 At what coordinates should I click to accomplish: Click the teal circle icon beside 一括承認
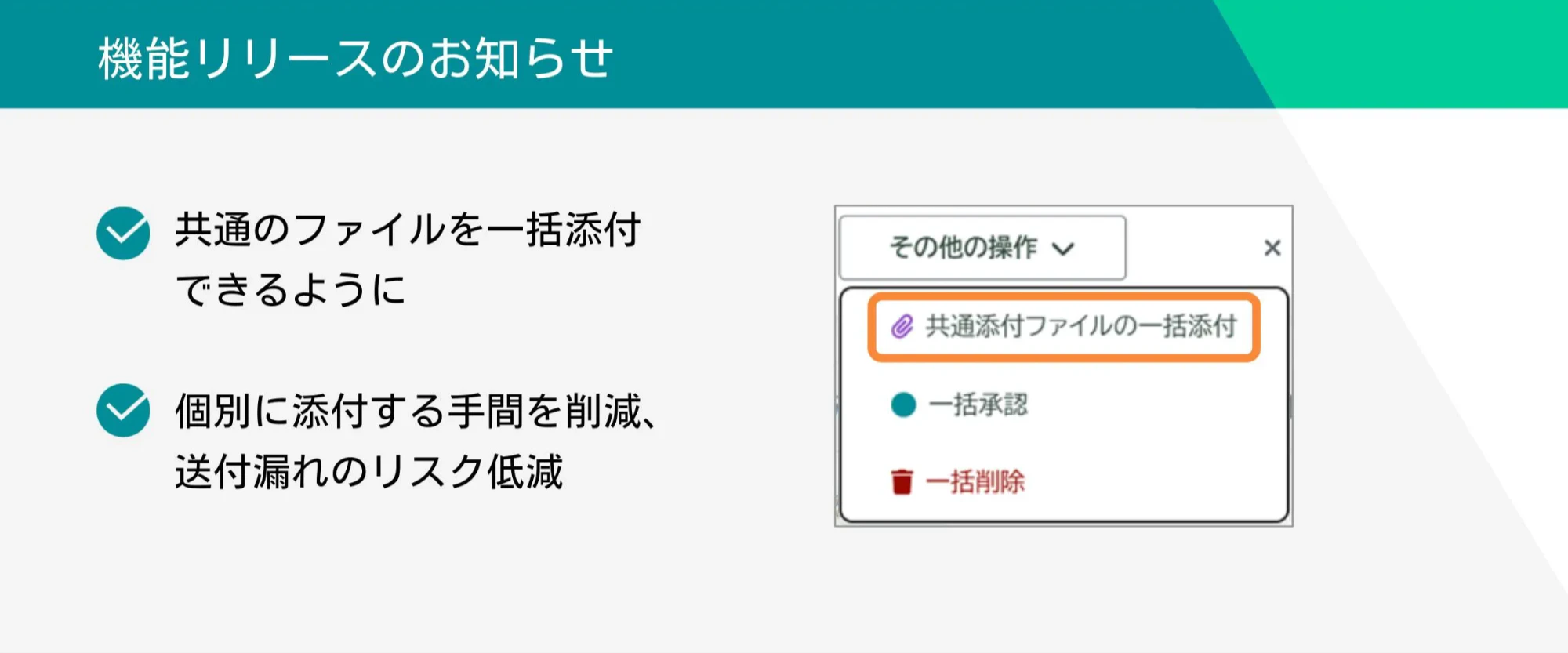(903, 404)
